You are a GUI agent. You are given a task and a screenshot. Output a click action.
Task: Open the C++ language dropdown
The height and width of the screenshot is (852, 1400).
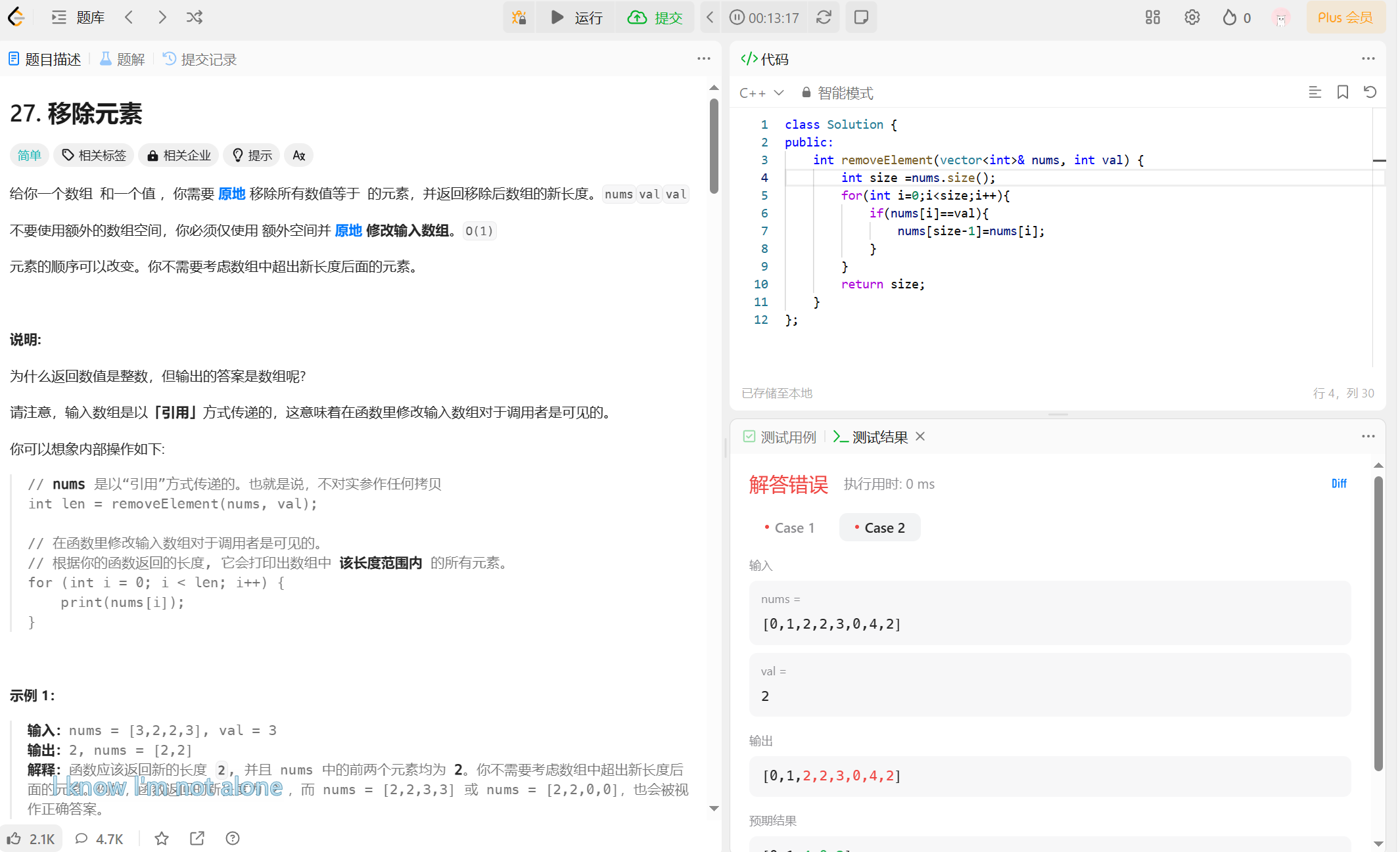click(x=762, y=93)
